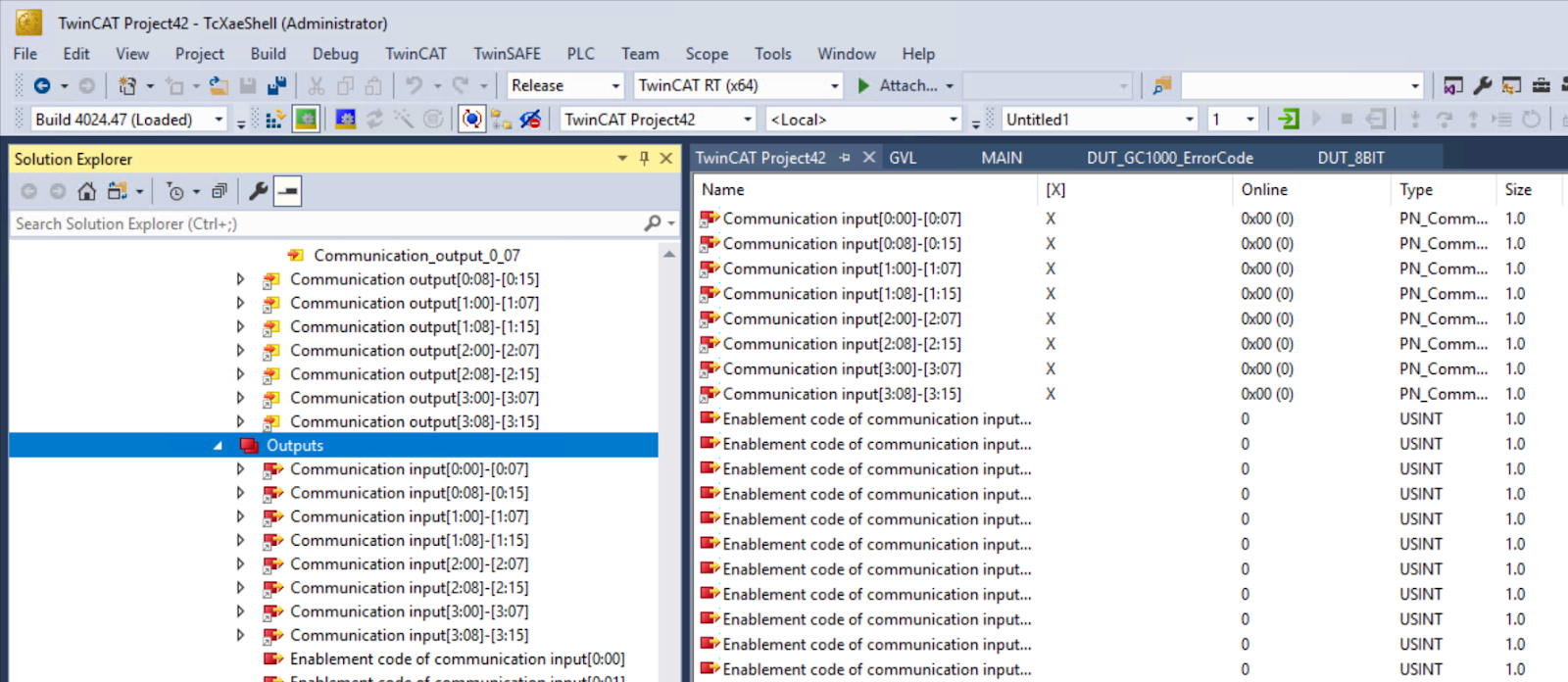Switch to the DUT_8BIT tab
Screen dimensions: 1568x682
[1350, 158]
